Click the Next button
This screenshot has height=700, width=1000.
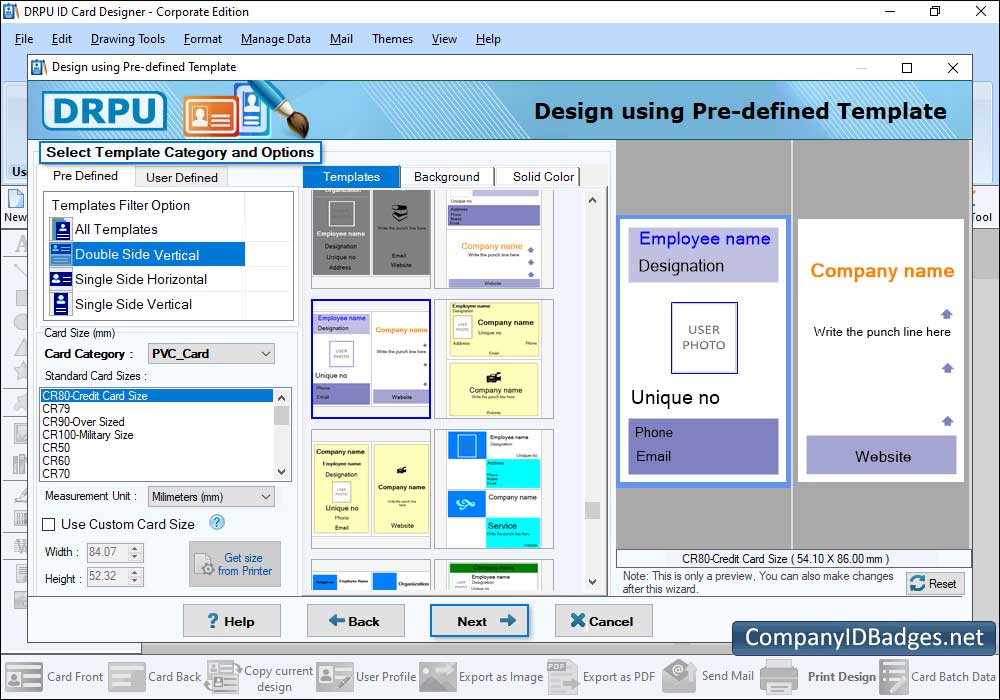(x=480, y=621)
